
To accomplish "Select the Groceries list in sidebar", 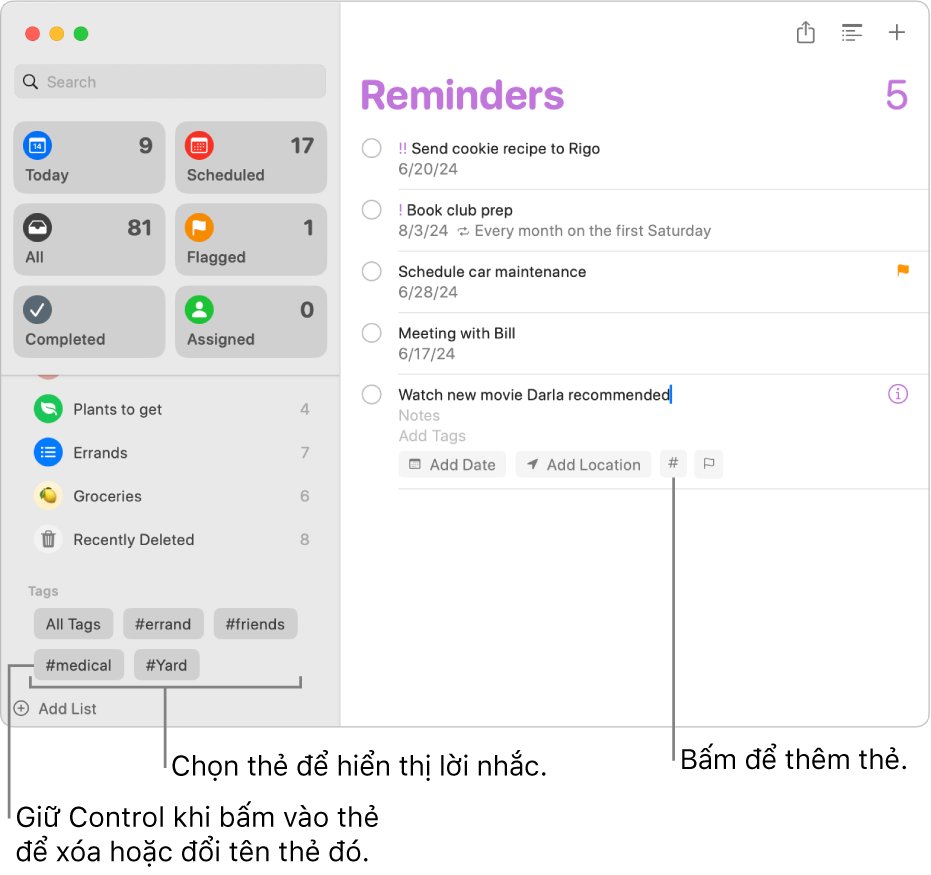I will (x=107, y=496).
